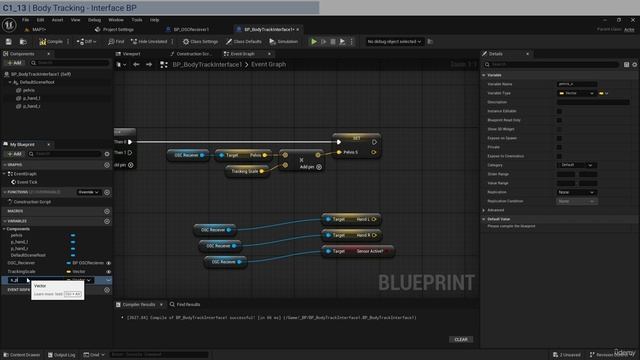
Task: Open the functions Override dropdown
Action: tap(89, 192)
